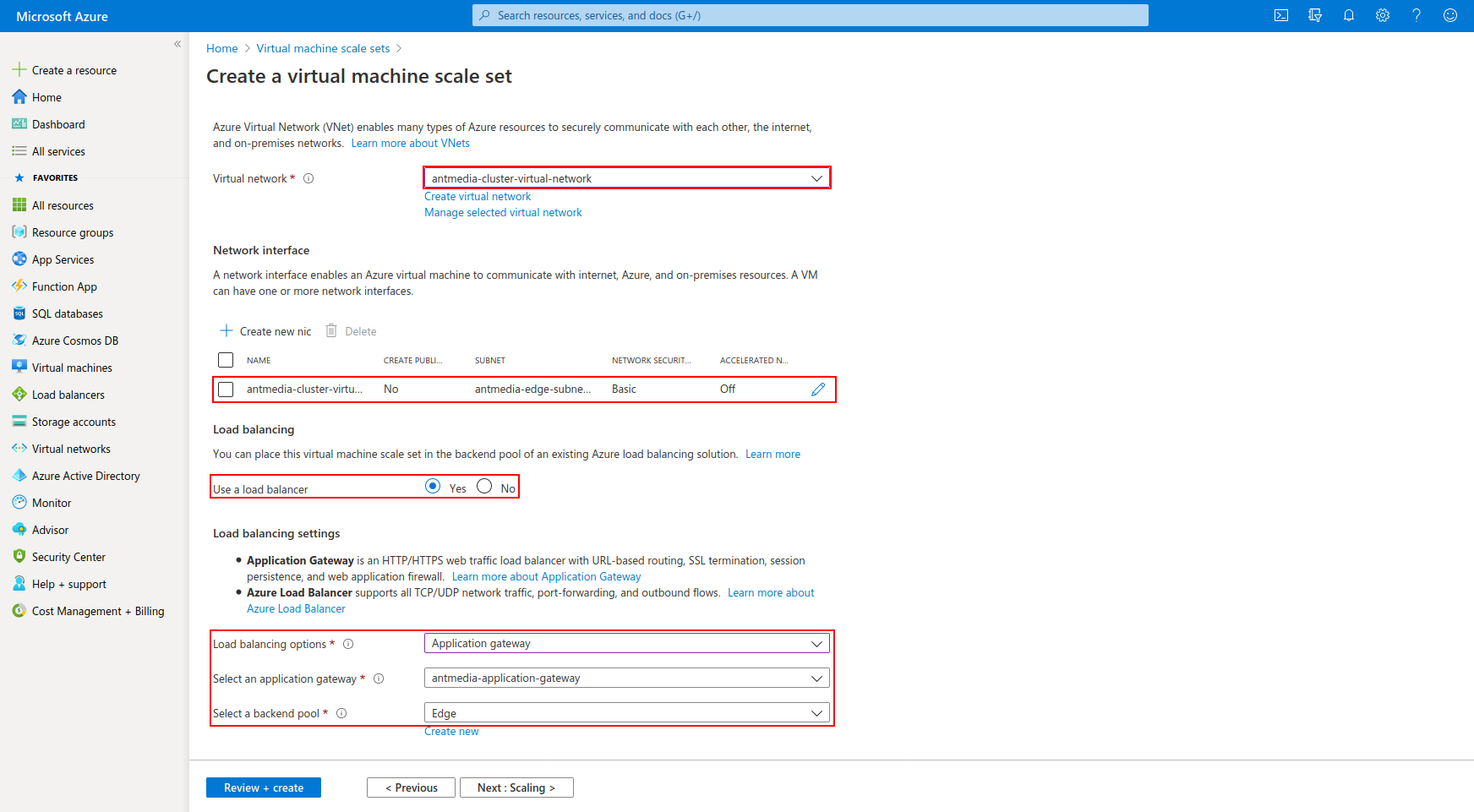Check the antmedia-cluster-virtu... NIC row checkbox
Screen dimensions: 1474x812
click(226, 390)
